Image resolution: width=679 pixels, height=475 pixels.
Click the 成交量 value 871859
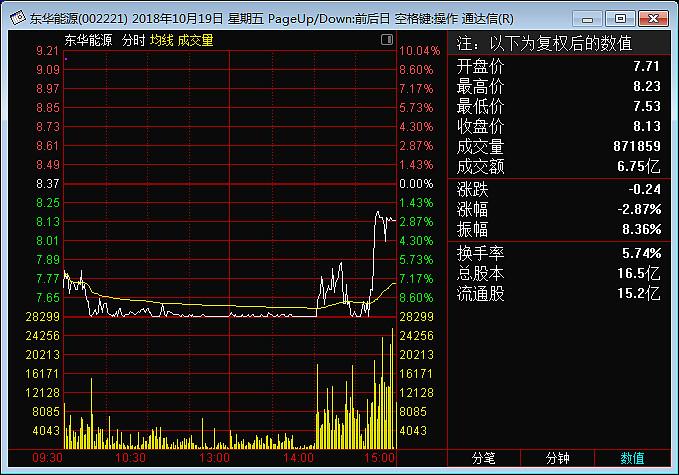[637, 146]
